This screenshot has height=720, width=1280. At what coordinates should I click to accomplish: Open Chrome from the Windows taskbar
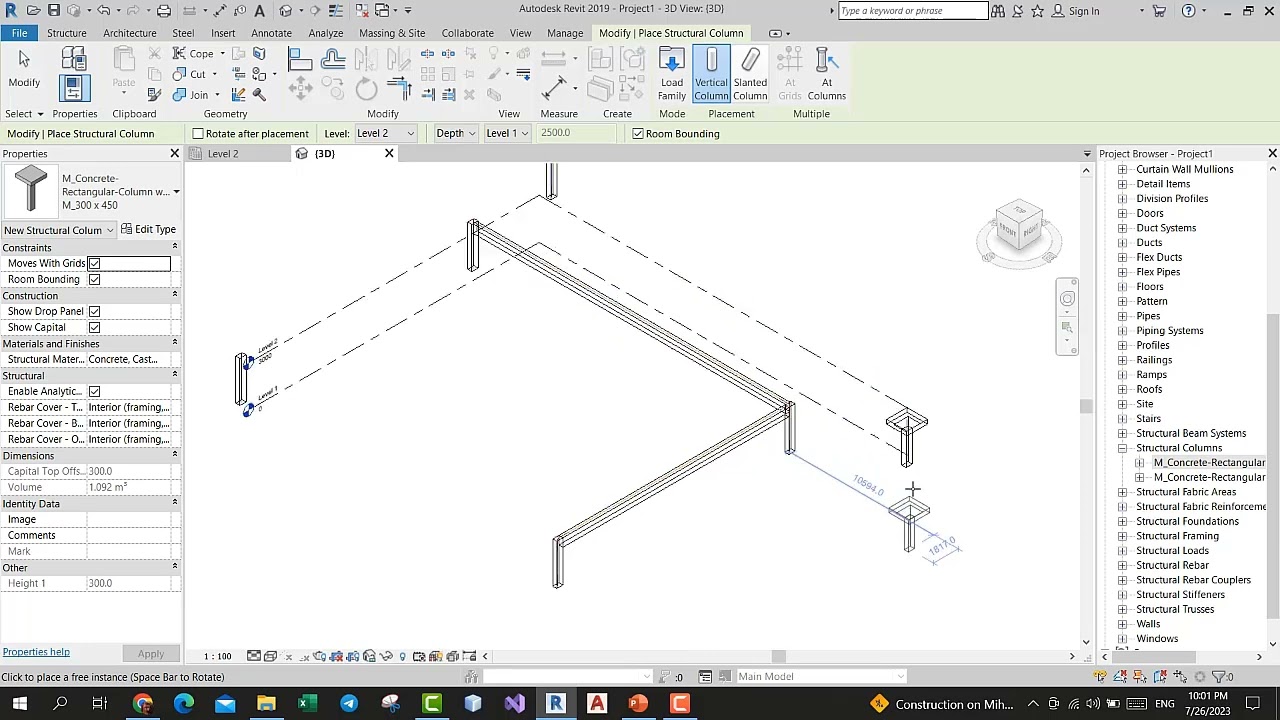[x=142, y=704]
